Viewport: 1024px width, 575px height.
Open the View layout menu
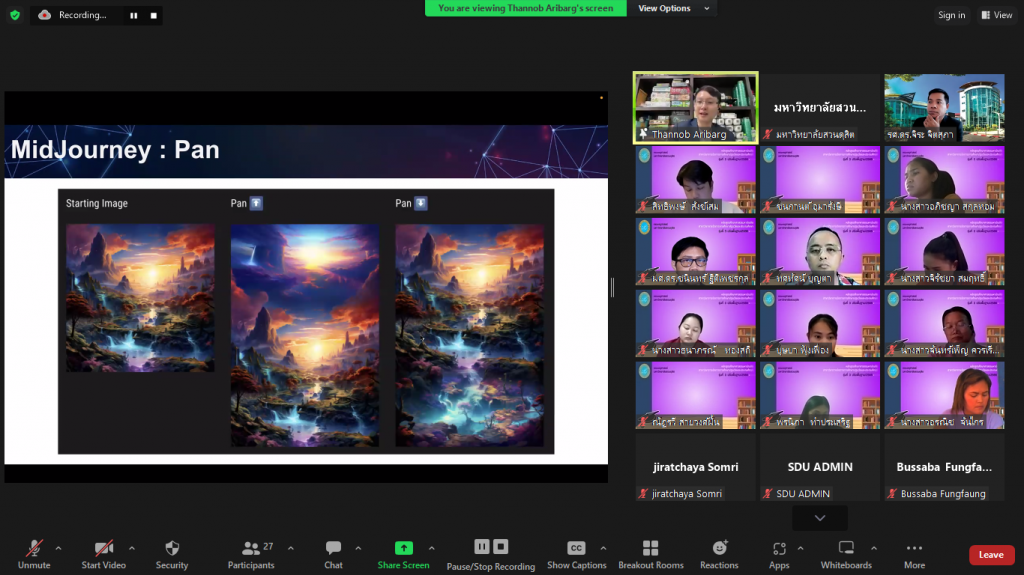point(996,15)
